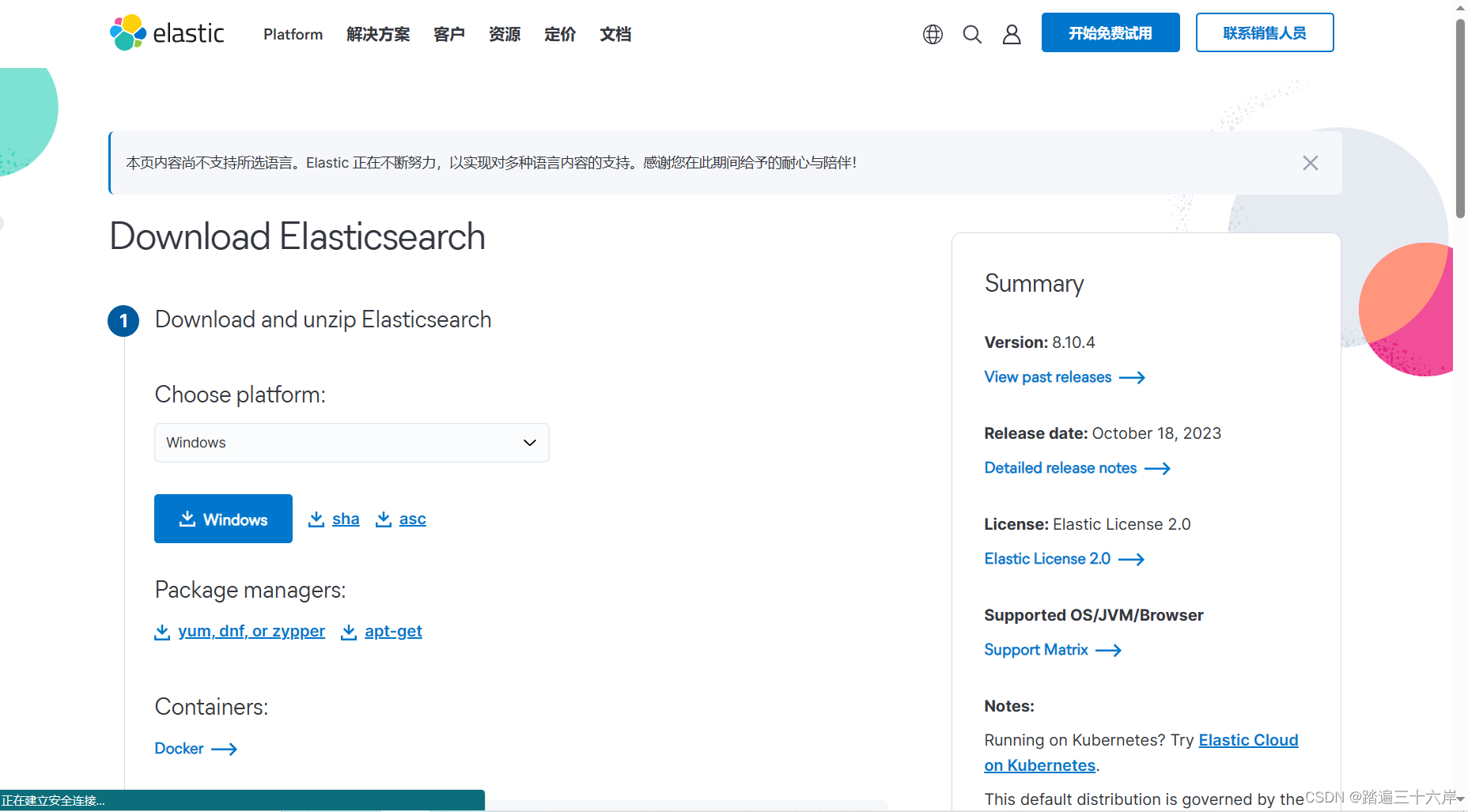Click the yum download icon
Viewport: 1468px width, 812px height.
(x=162, y=632)
